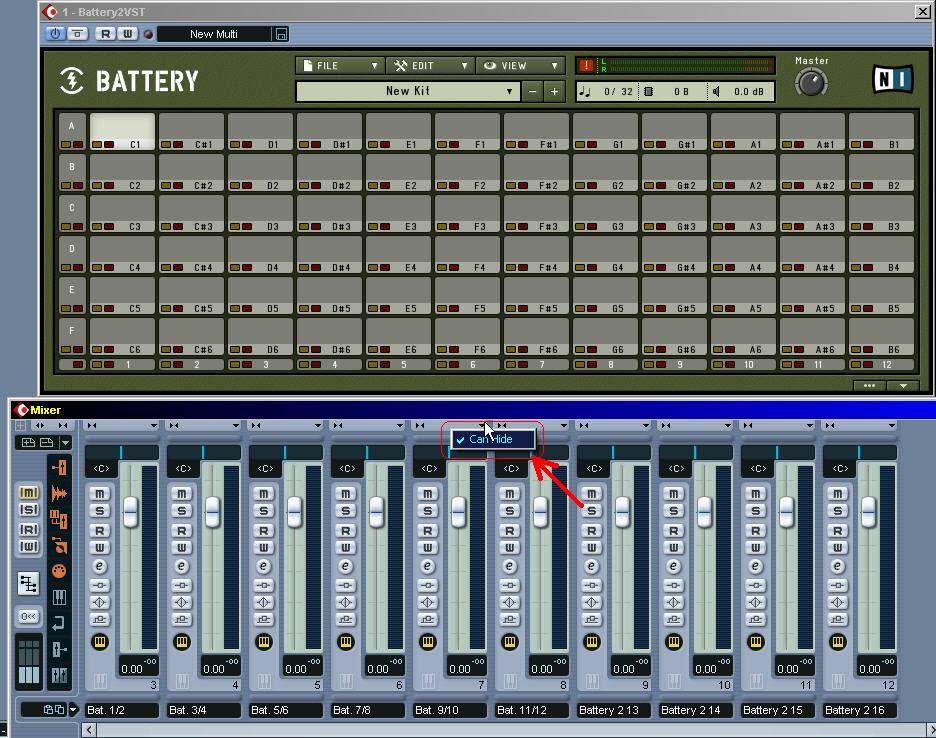Narrow the Bat. 3/4 channel strip width

pos(174,426)
